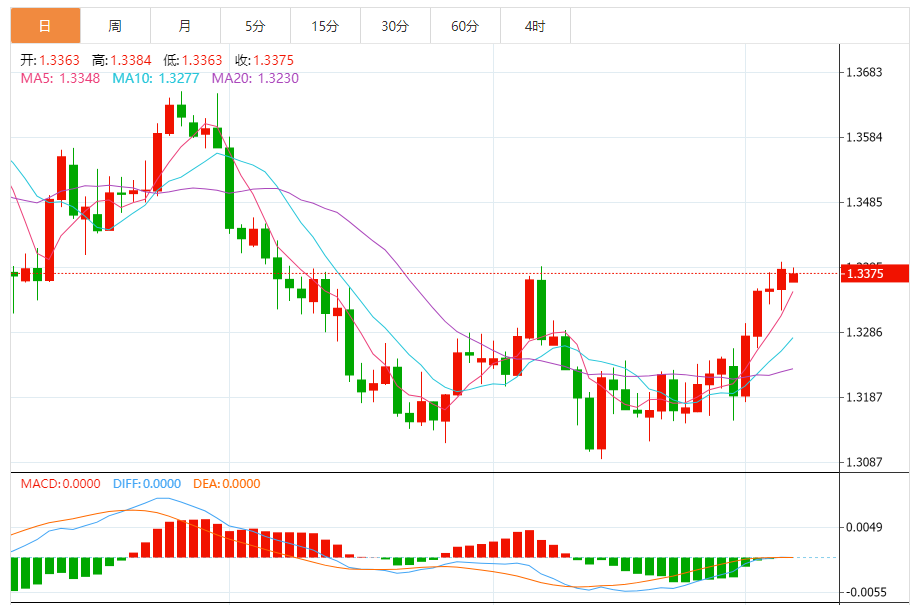Click the 1.3087 price axis label

tap(864, 462)
